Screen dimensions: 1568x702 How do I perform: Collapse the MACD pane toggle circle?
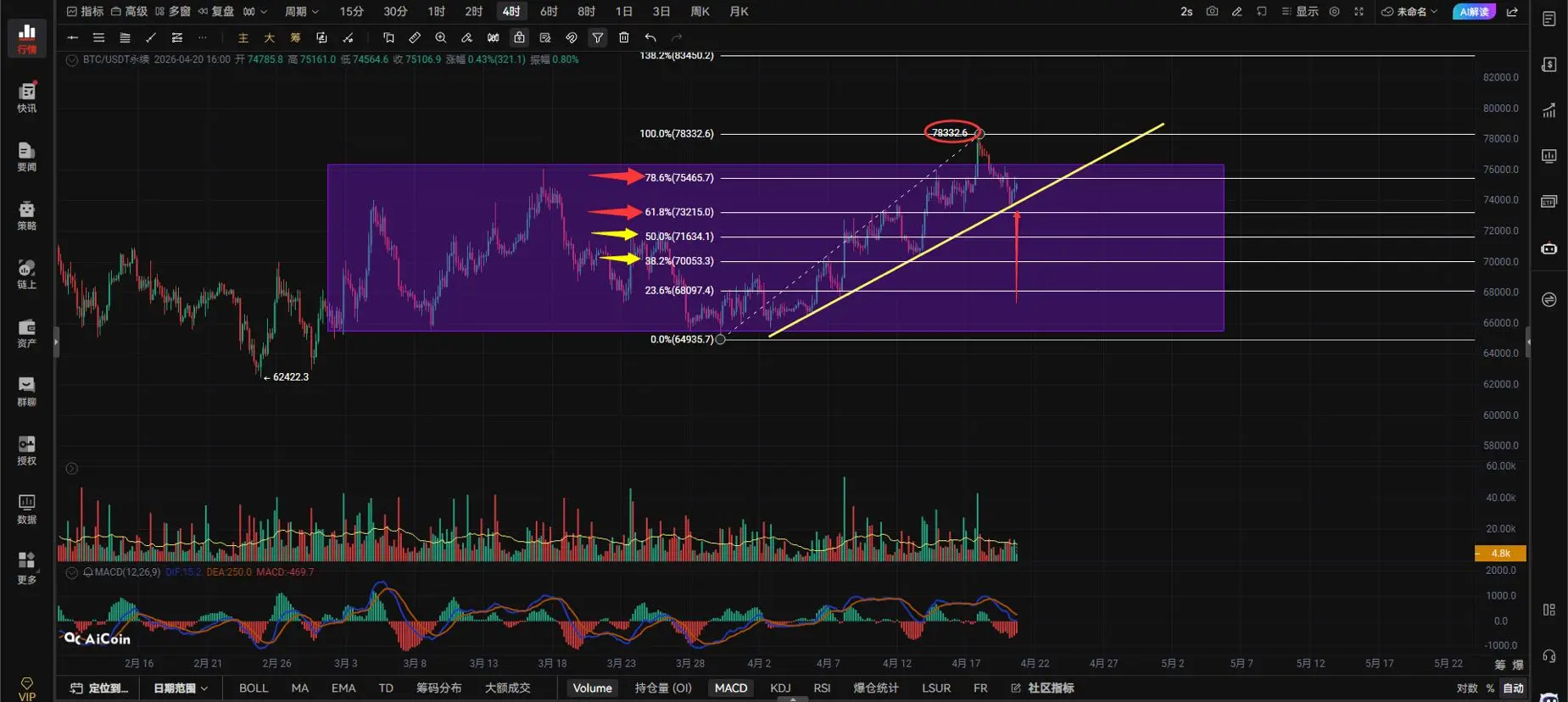point(72,572)
